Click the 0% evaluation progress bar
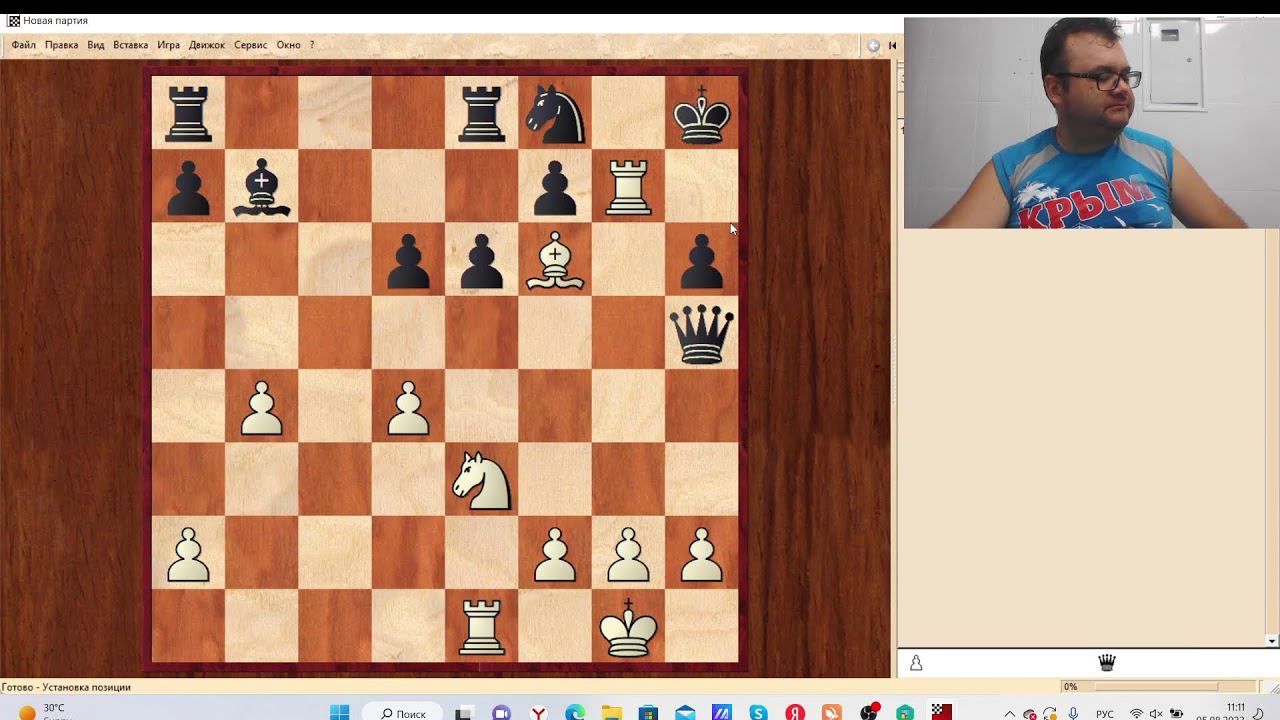The height and width of the screenshot is (720, 1280). [x=1156, y=687]
